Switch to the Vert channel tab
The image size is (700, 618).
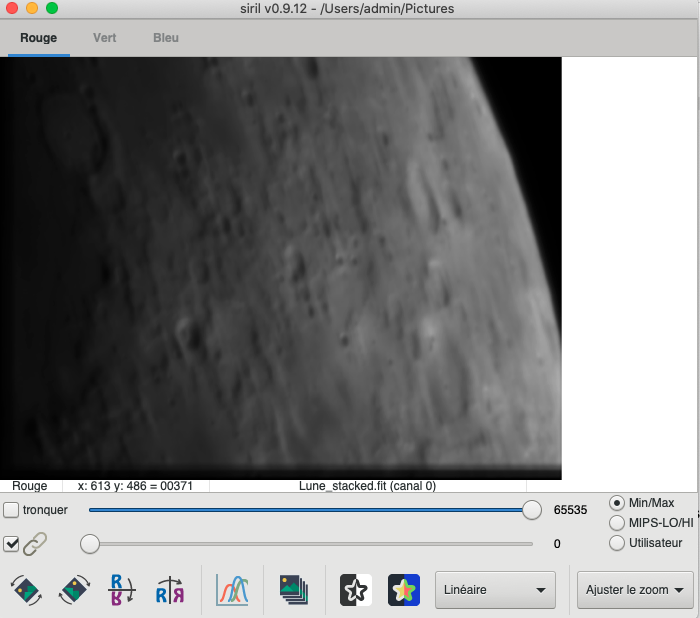[x=104, y=38]
